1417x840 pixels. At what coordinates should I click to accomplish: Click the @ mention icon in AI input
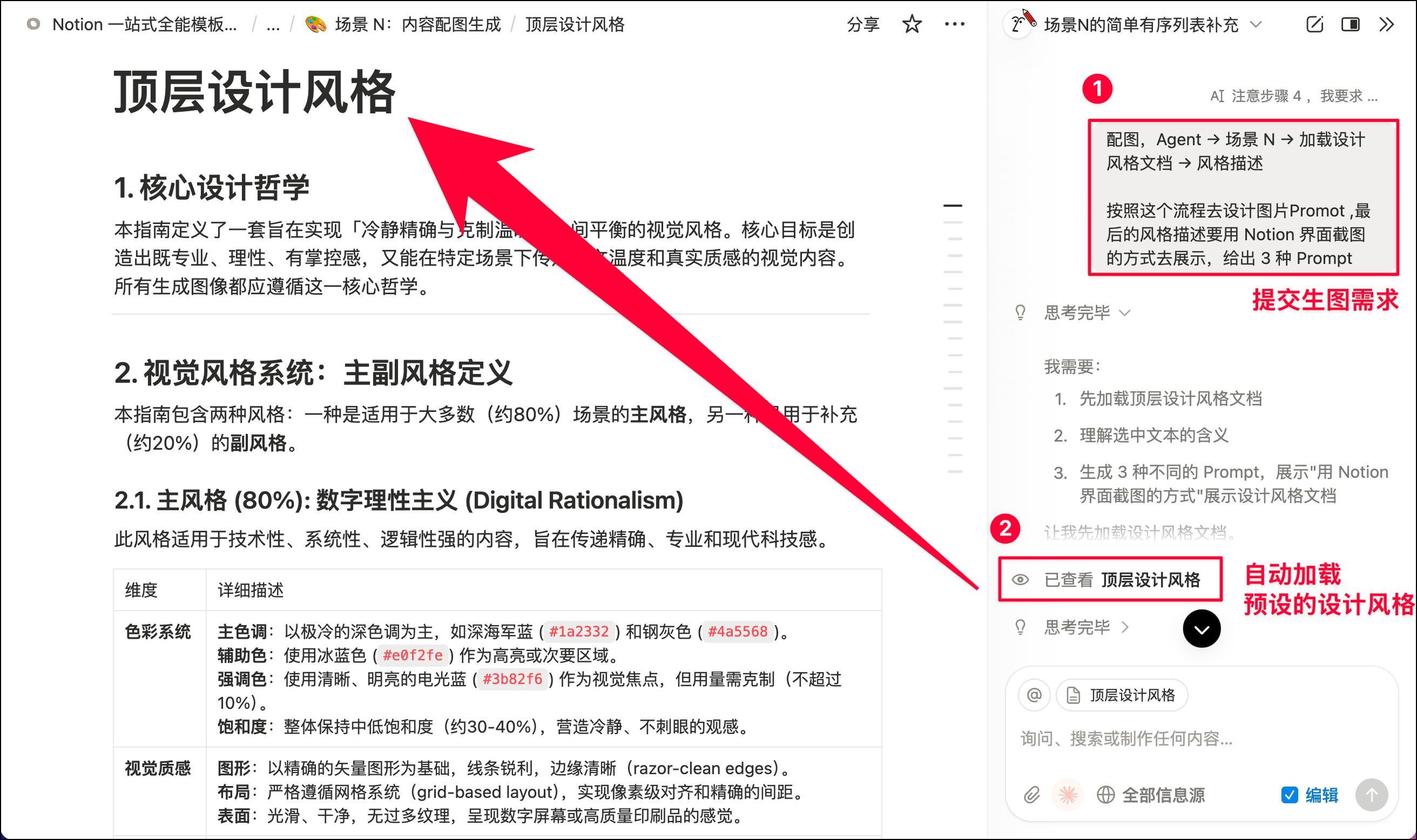click(1034, 695)
